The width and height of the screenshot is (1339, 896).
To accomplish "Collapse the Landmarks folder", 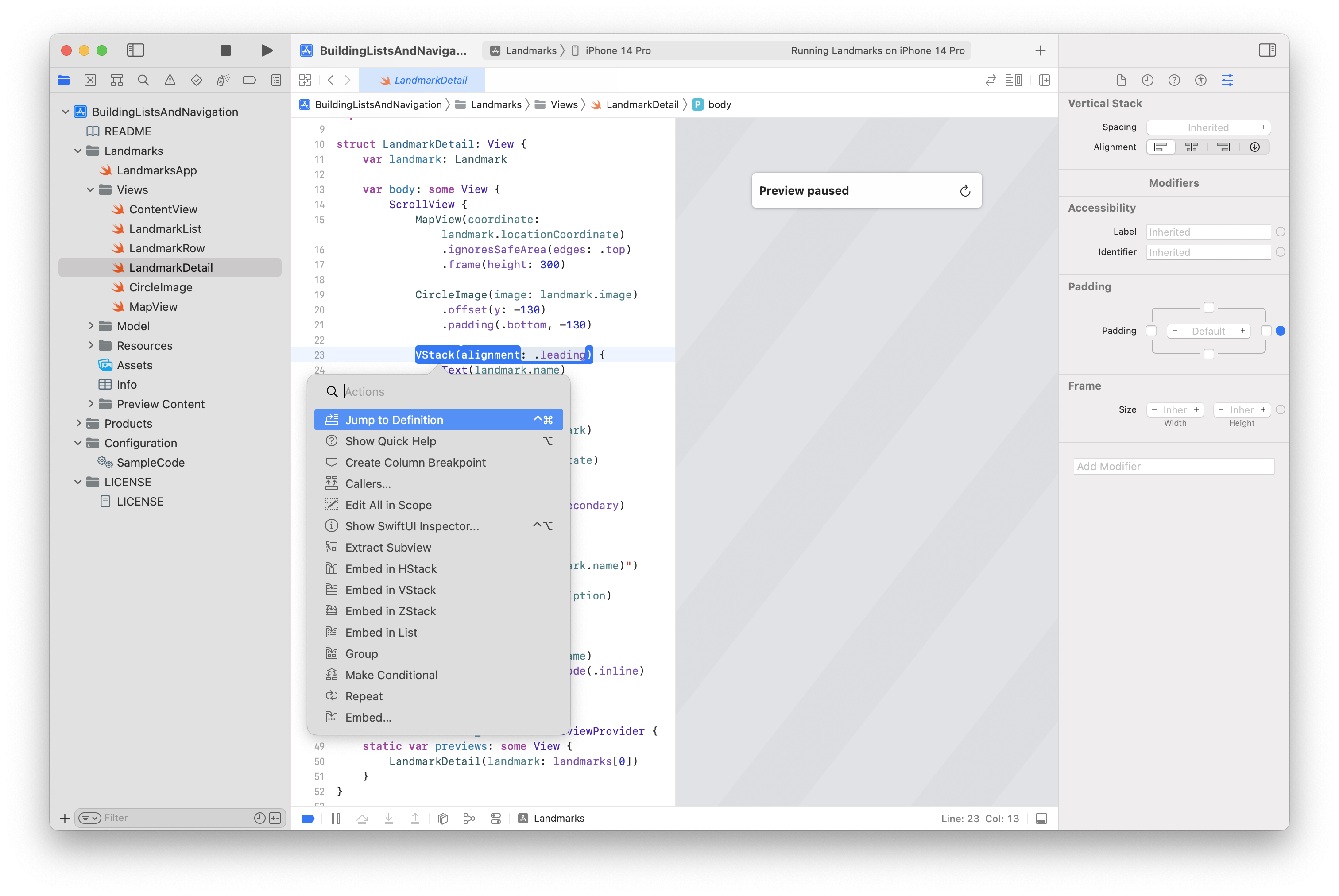I will (x=78, y=151).
